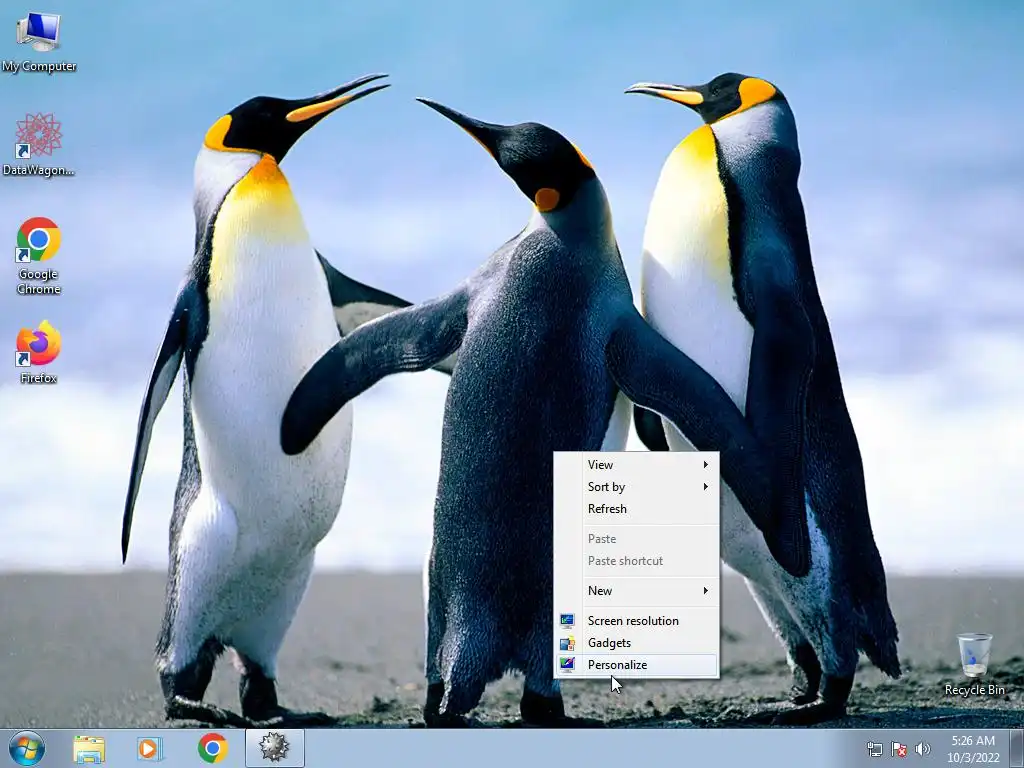Click the taskbar clock and date

coord(973,749)
